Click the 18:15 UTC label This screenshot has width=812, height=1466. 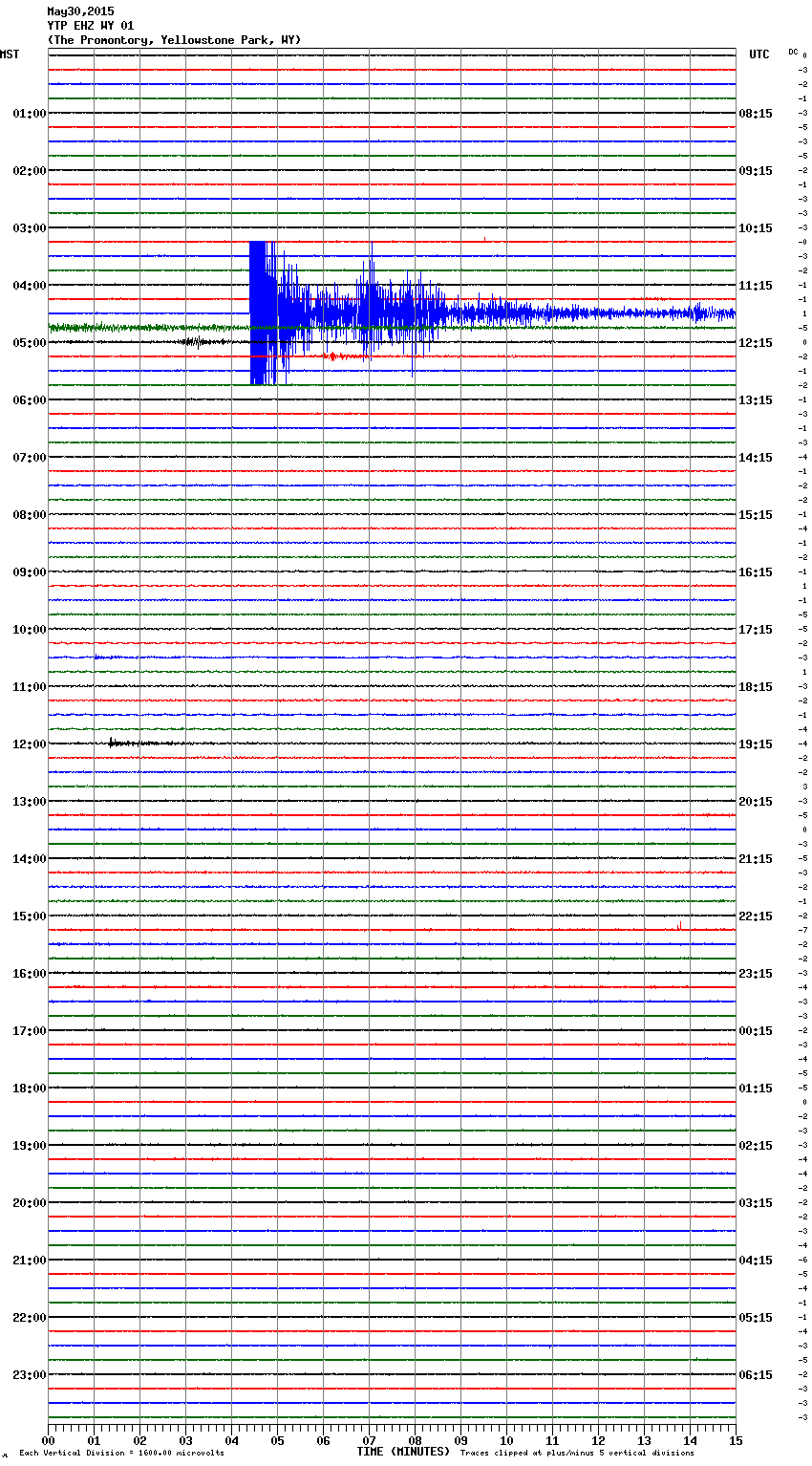click(756, 687)
